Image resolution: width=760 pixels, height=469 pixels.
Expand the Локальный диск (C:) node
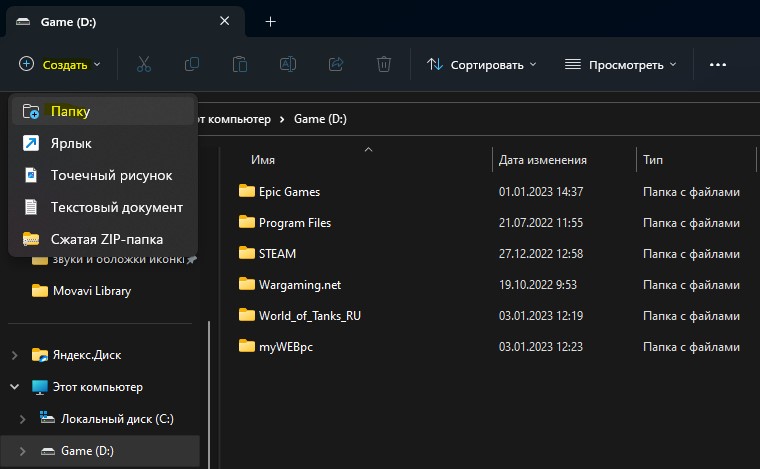click(22, 419)
